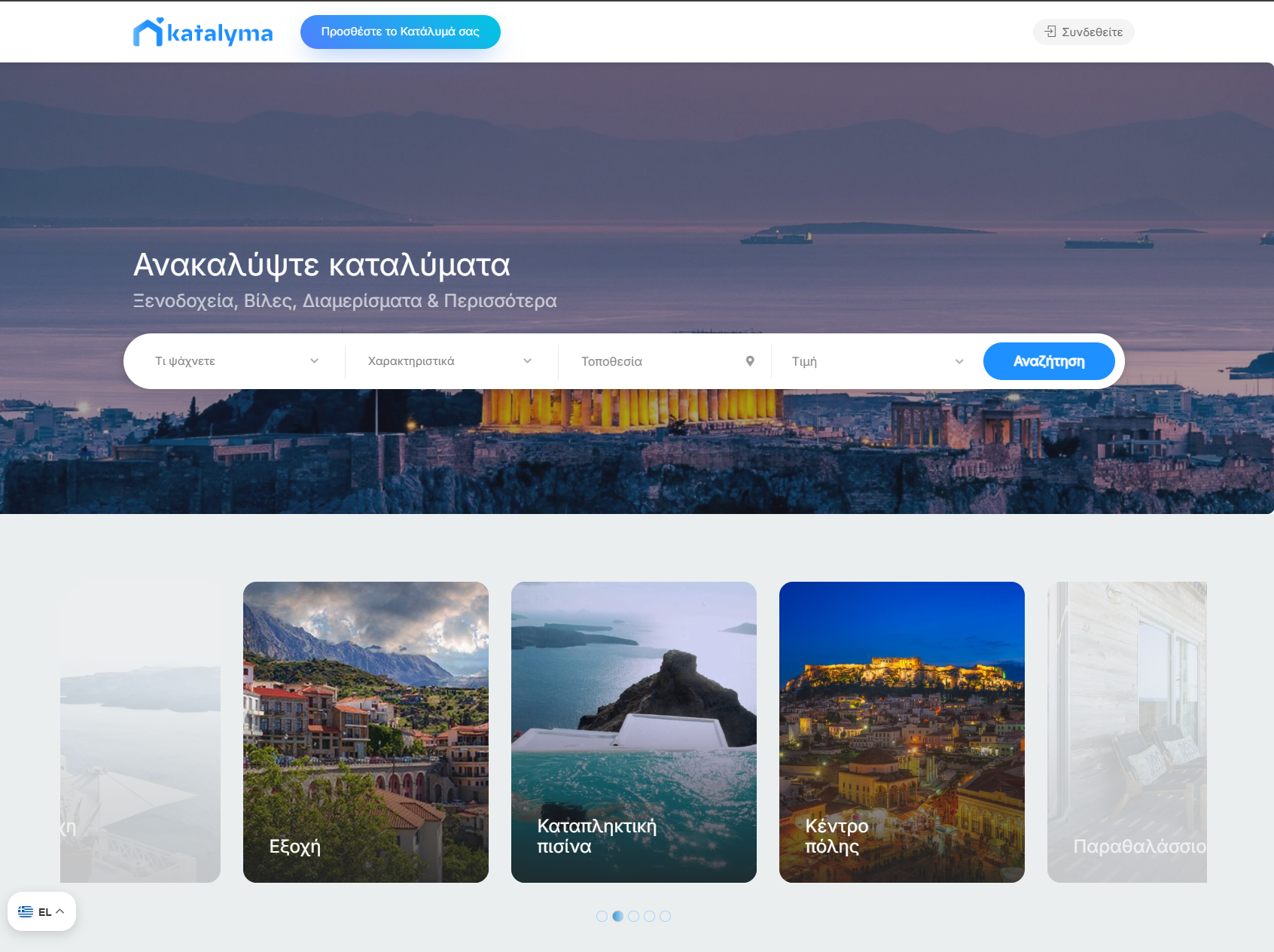Select the third carousel pagination dot
Image resolution: width=1274 pixels, height=952 pixels.
pos(634,916)
